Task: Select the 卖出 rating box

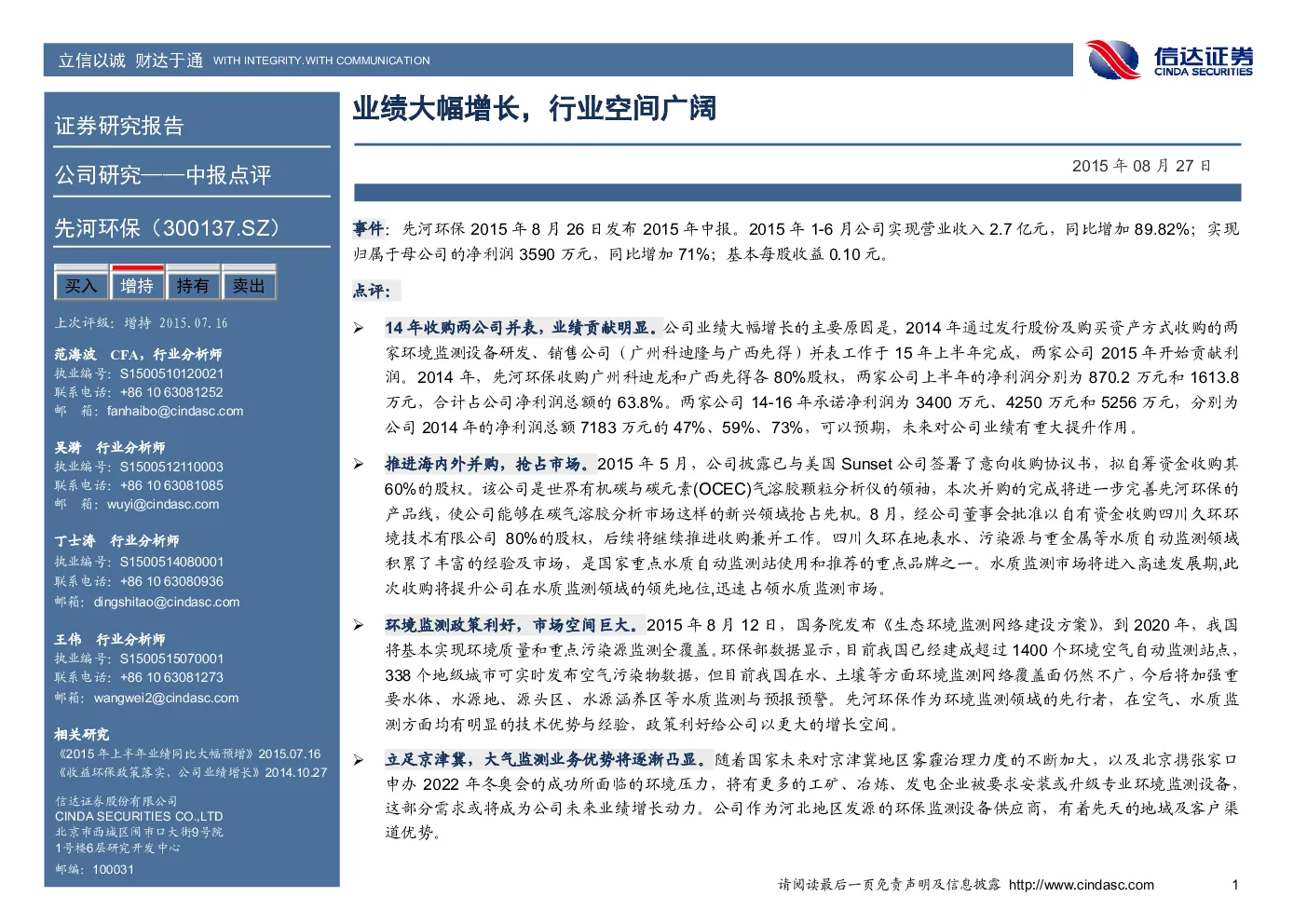Action: tap(249, 285)
